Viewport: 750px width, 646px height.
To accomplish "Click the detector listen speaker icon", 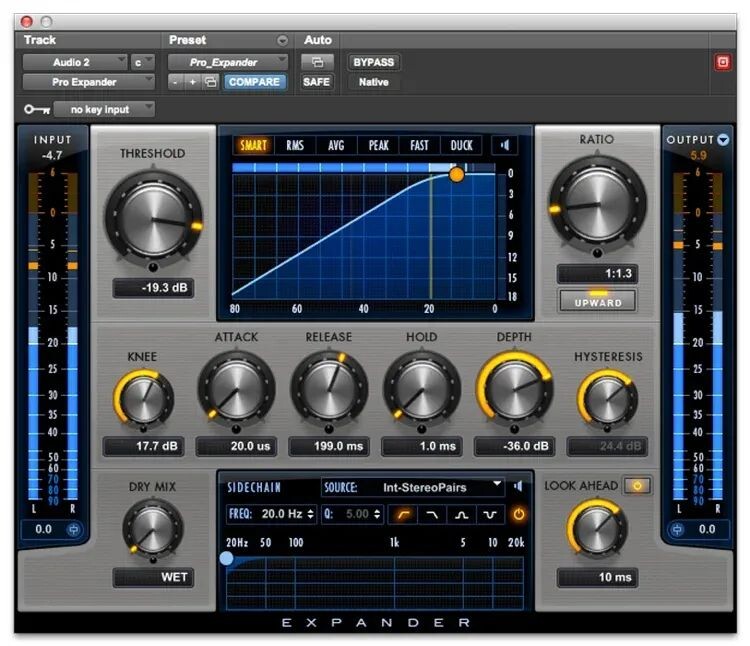I will point(504,145).
